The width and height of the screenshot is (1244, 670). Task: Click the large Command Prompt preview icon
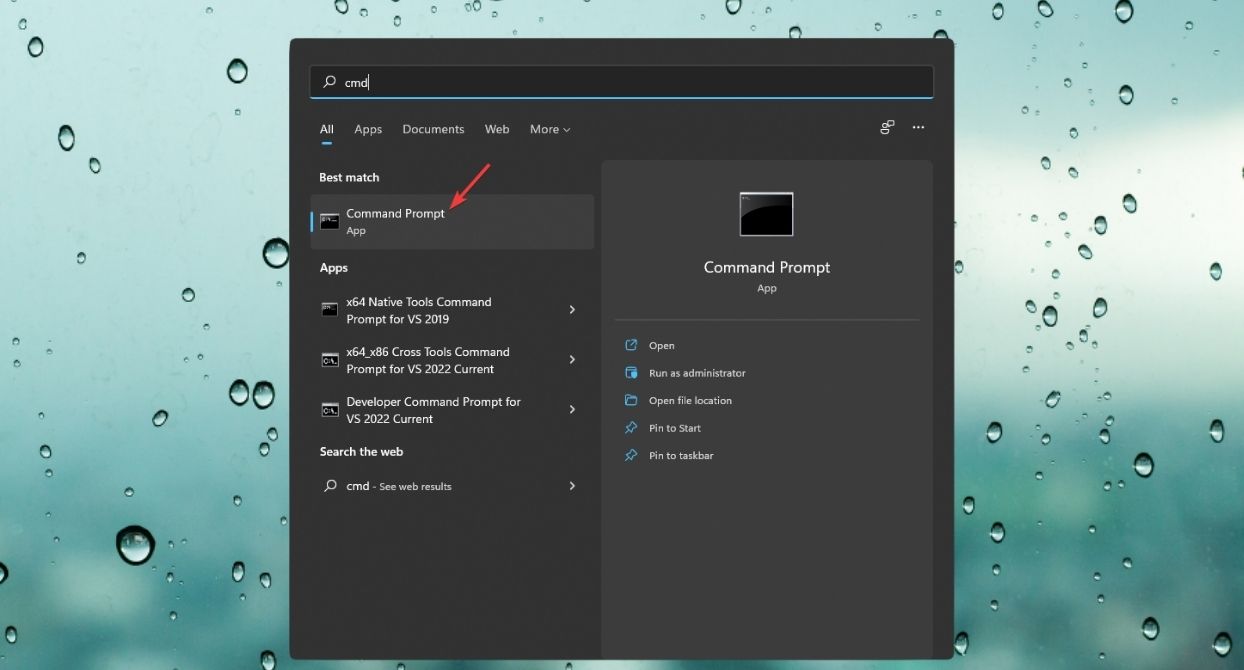point(766,213)
